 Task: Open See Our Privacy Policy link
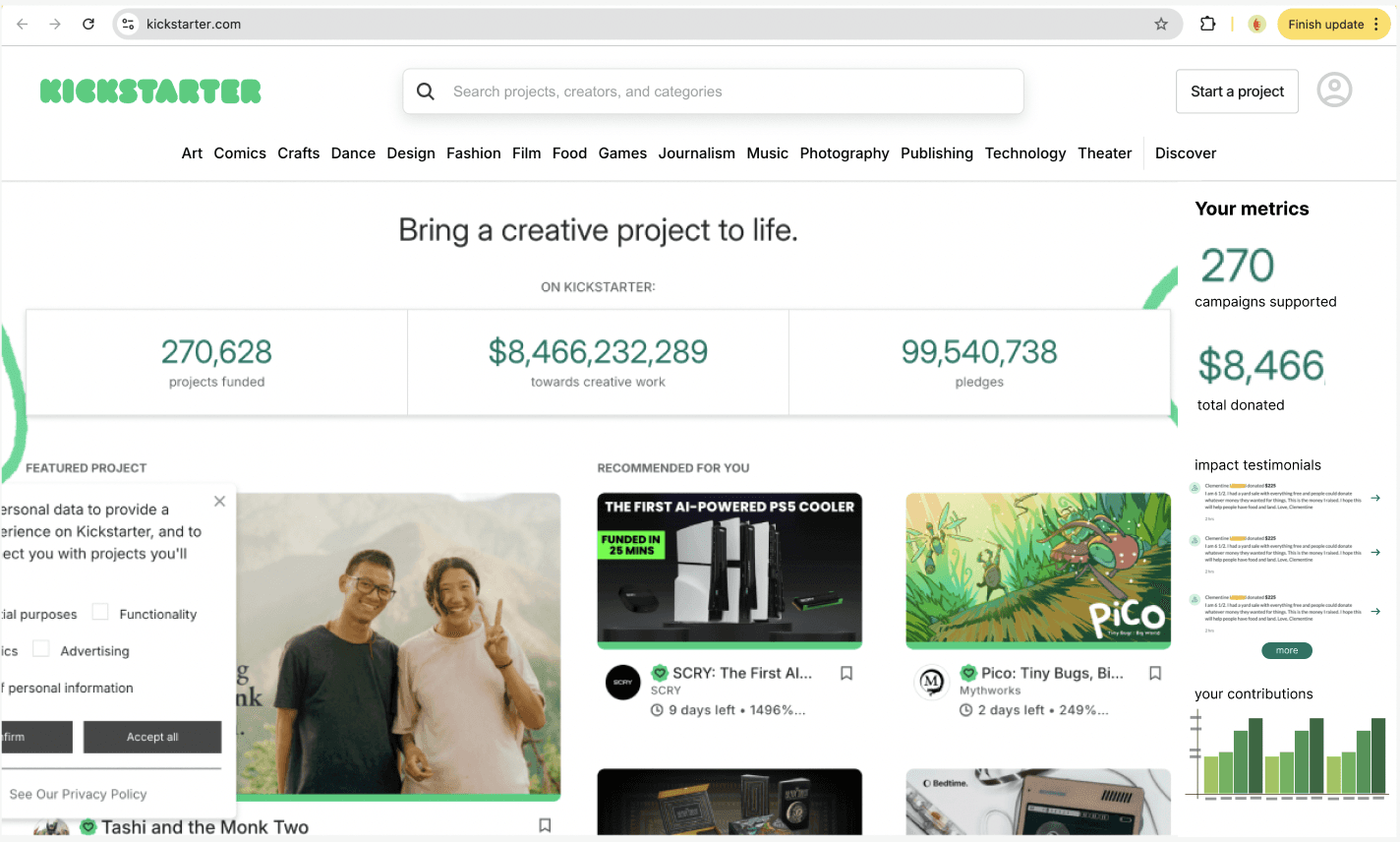(78, 794)
